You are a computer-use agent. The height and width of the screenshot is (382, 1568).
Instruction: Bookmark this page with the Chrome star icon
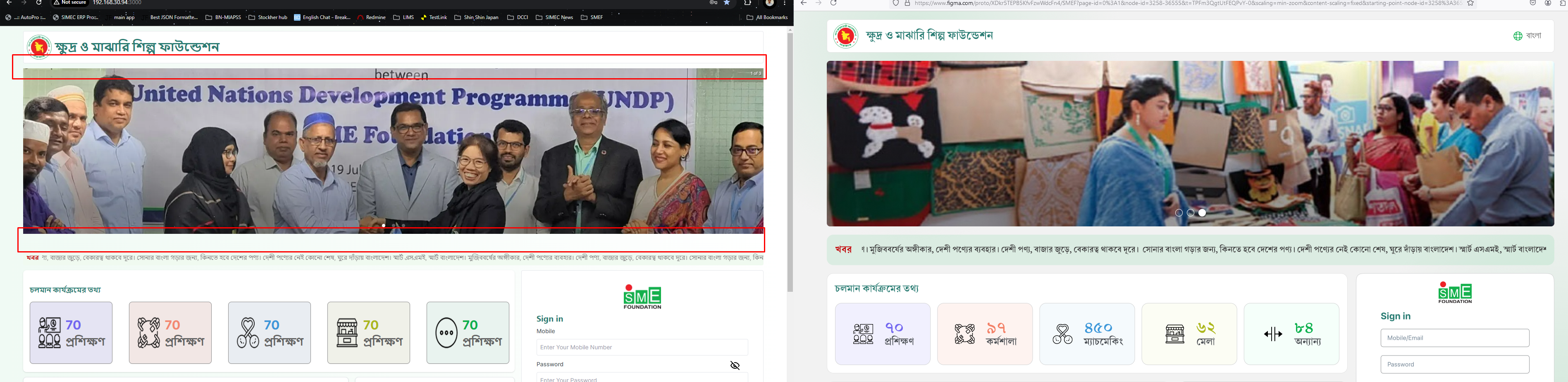pyautogui.click(x=727, y=3)
